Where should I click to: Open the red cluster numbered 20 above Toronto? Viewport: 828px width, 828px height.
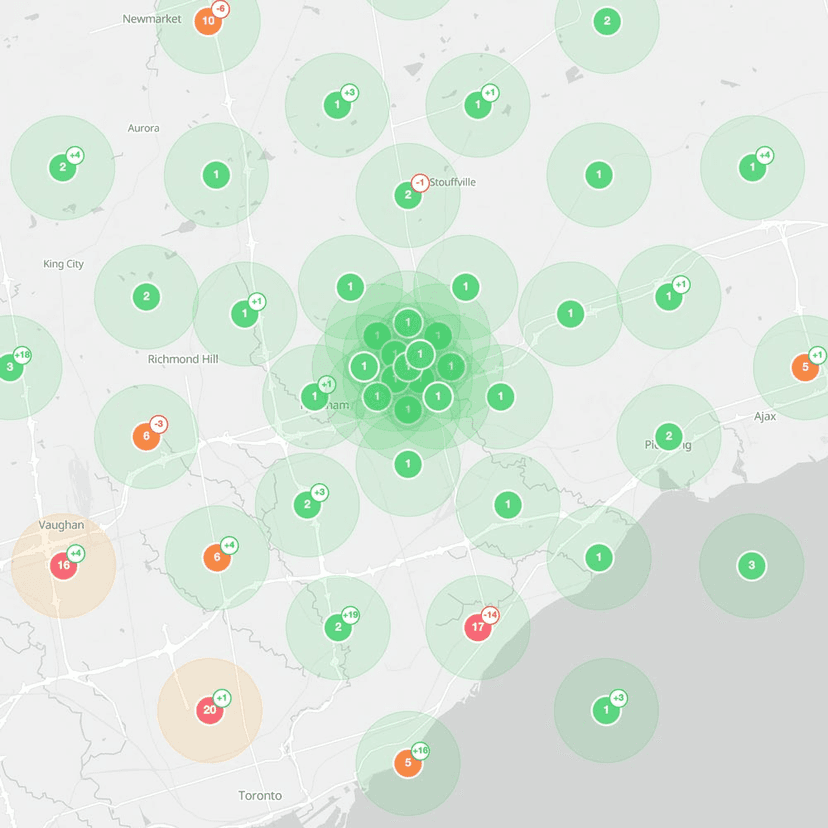(x=208, y=709)
